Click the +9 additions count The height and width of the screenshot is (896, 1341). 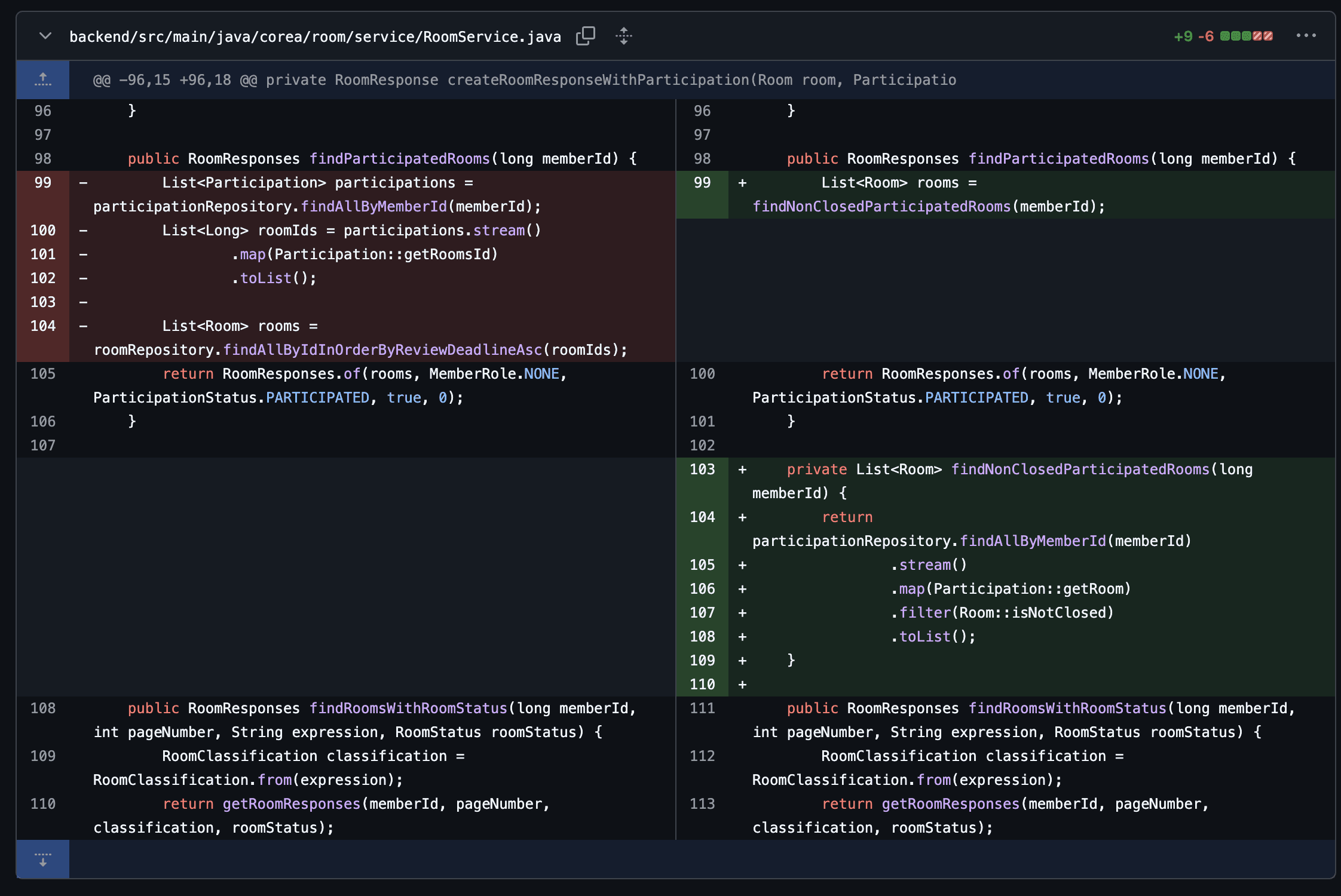pyautogui.click(x=1183, y=36)
